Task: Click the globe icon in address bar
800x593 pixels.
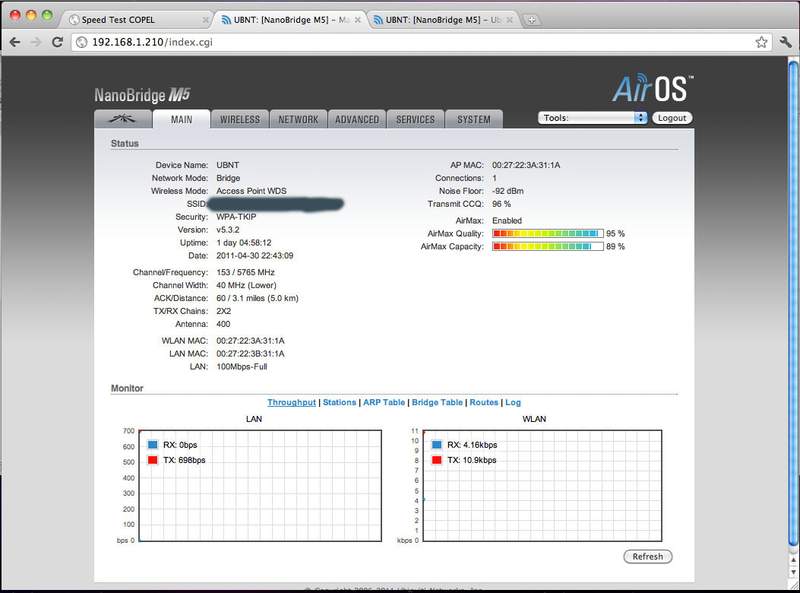Action: pyautogui.click(x=81, y=42)
